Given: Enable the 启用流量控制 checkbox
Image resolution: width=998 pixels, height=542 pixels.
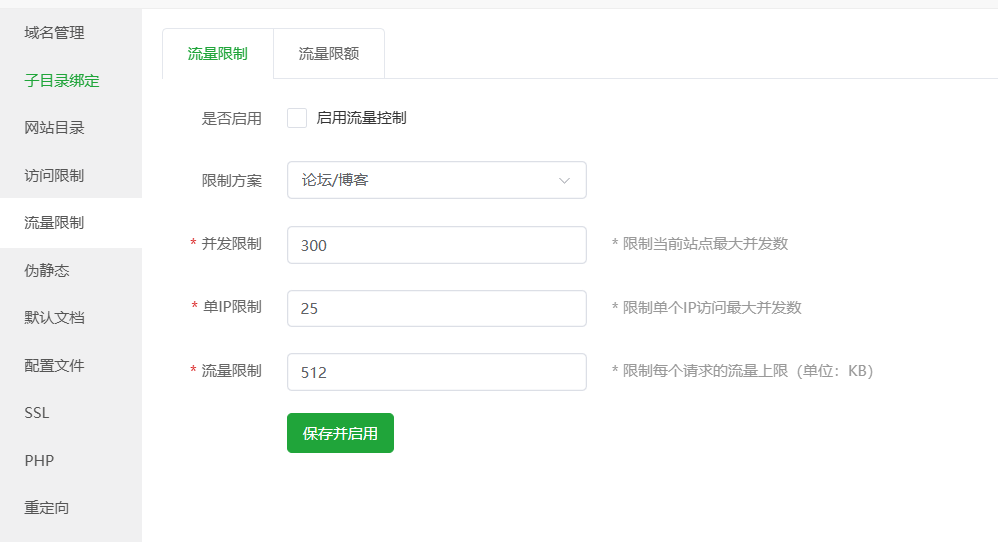Looking at the screenshot, I should click(x=297, y=118).
